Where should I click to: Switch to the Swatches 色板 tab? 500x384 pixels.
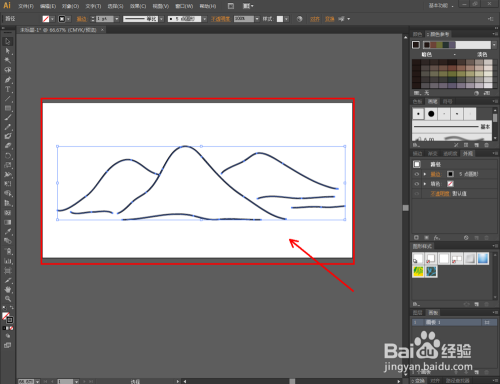[x=417, y=101]
